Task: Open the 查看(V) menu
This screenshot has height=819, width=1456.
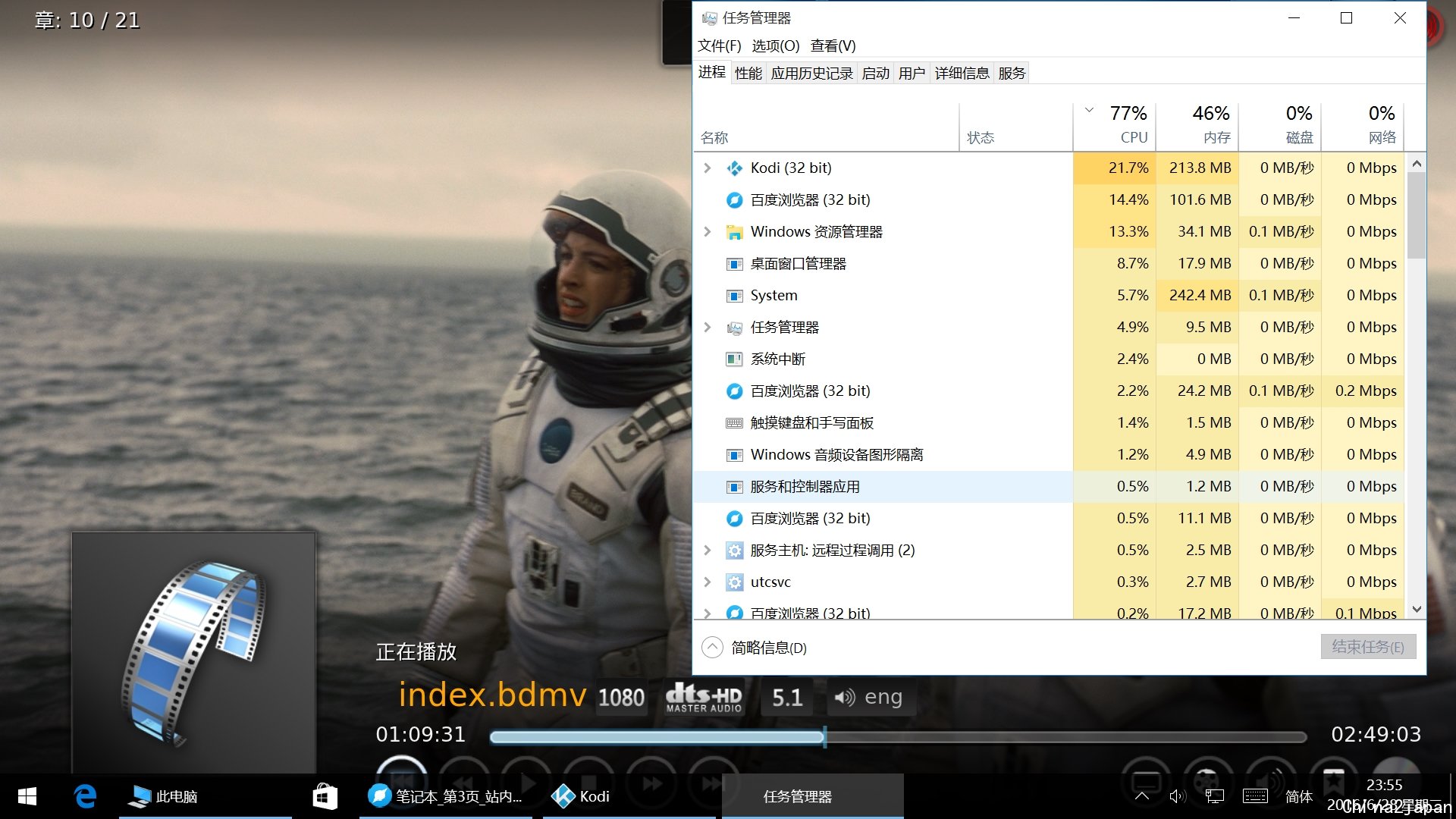Action: pyautogui.click(x=833, y=45)
